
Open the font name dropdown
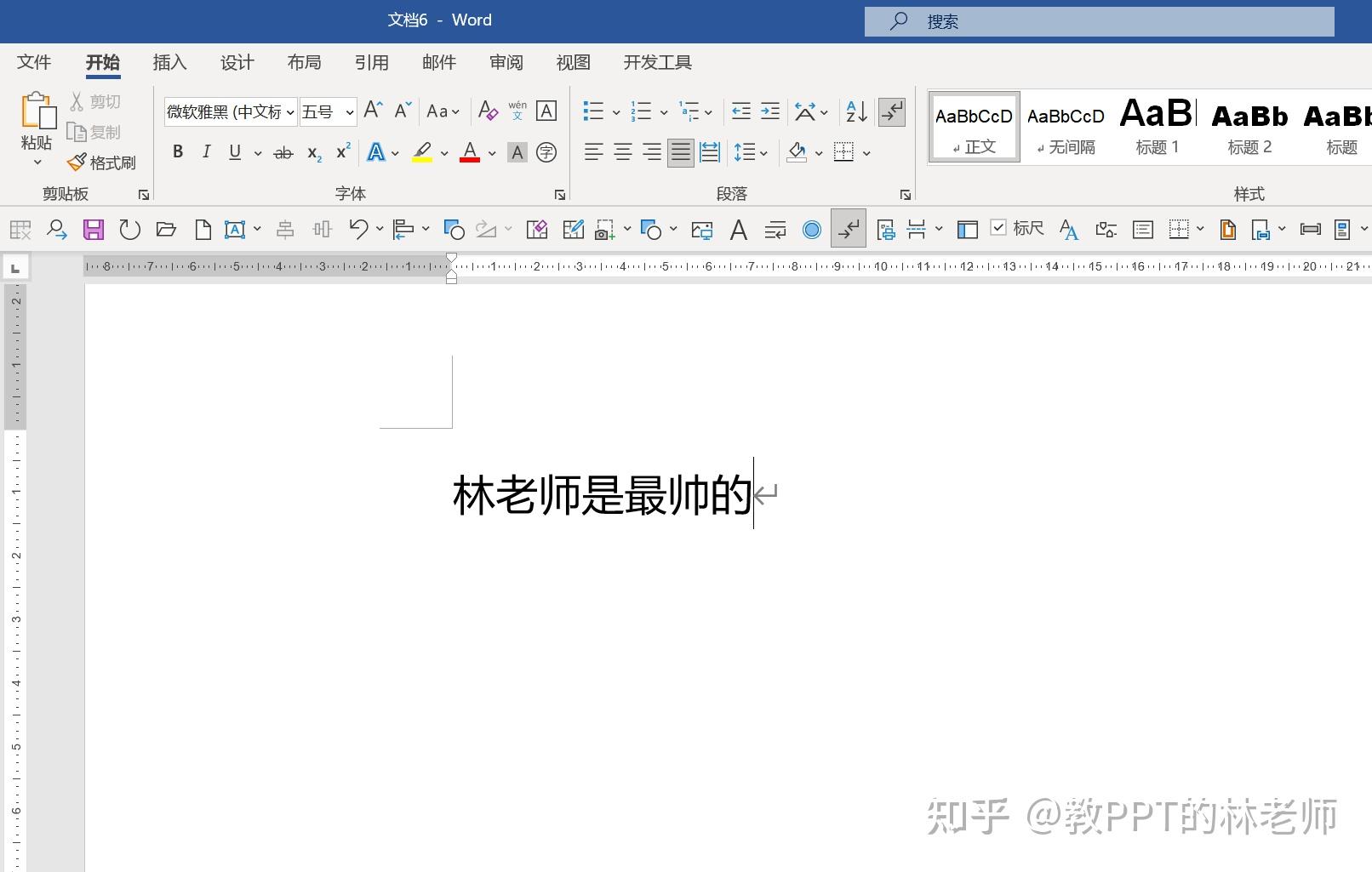290,111
